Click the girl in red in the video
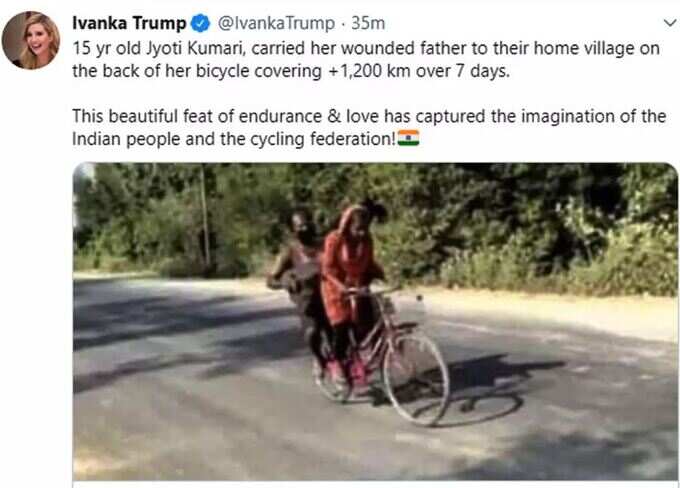This screenshot has width=680, height=488. (x=350, y=286)
